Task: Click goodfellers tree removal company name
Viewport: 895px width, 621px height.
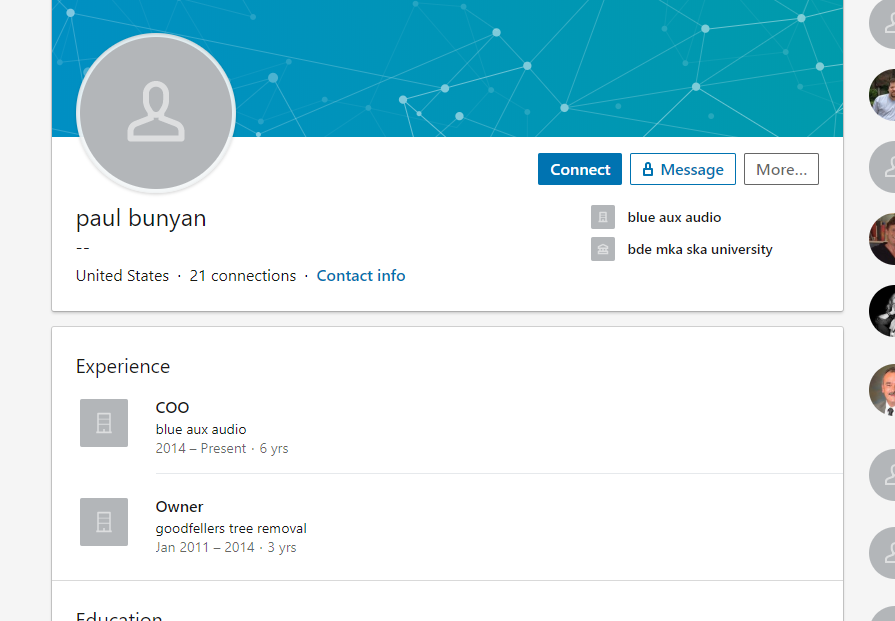Action: [x=231, y=529]
